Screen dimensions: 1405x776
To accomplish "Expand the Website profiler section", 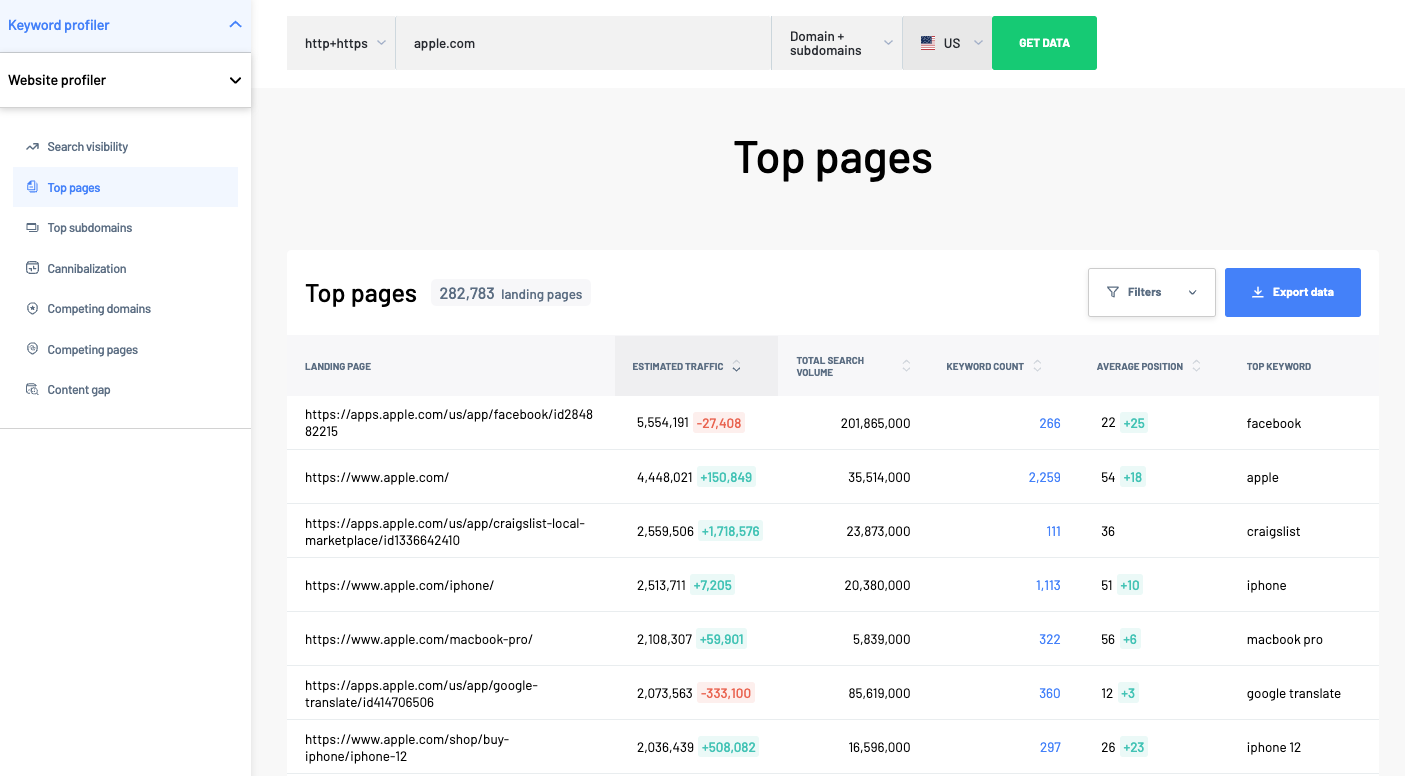I will point(235,79).
